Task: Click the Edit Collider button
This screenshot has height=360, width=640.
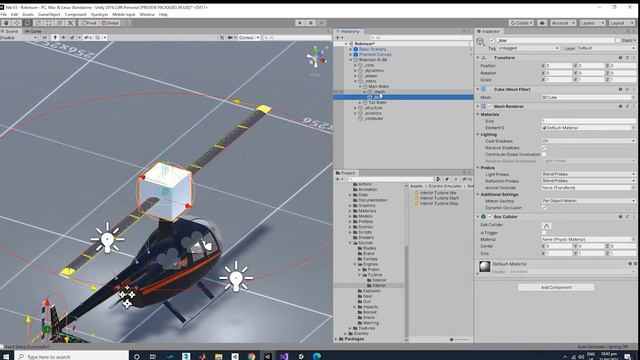Action: [547, 225]
